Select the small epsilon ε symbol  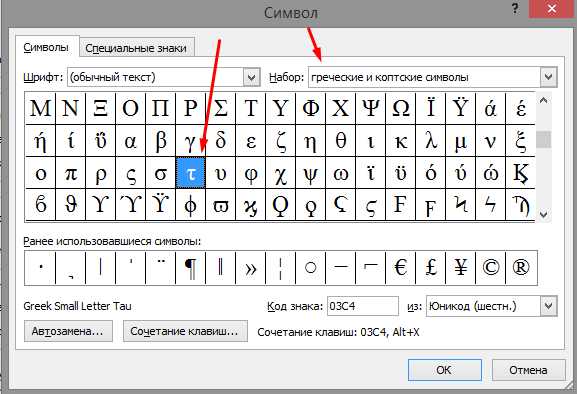click(251, 141)
